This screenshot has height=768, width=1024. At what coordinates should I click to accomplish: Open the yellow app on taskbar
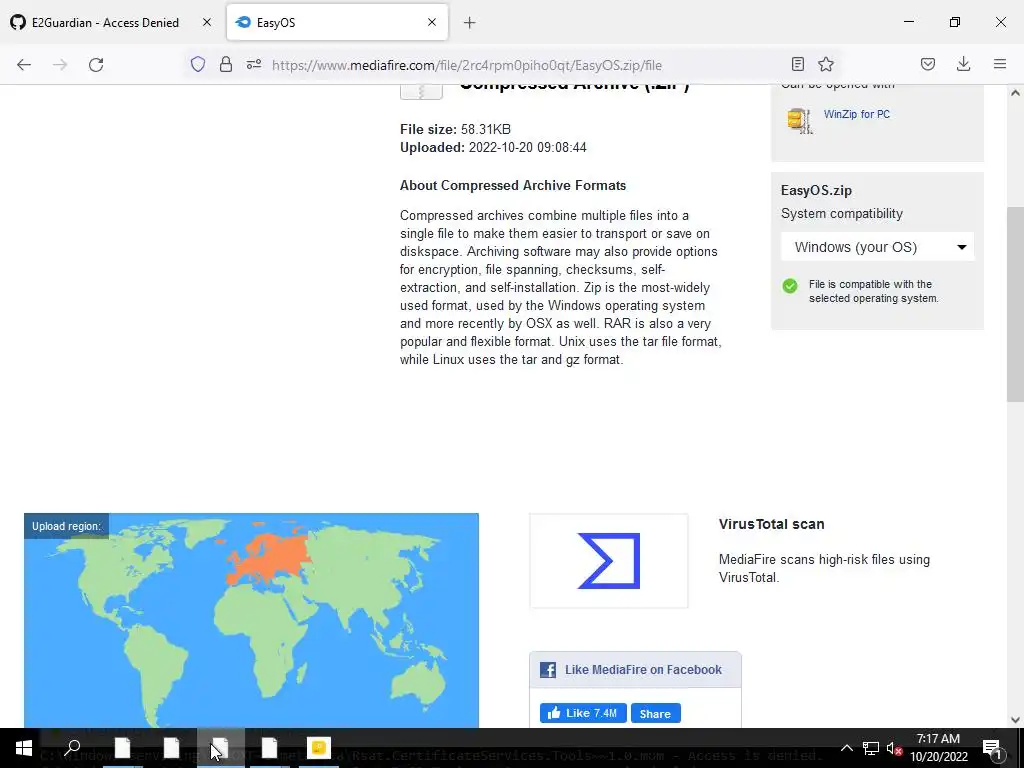(319, 748)
